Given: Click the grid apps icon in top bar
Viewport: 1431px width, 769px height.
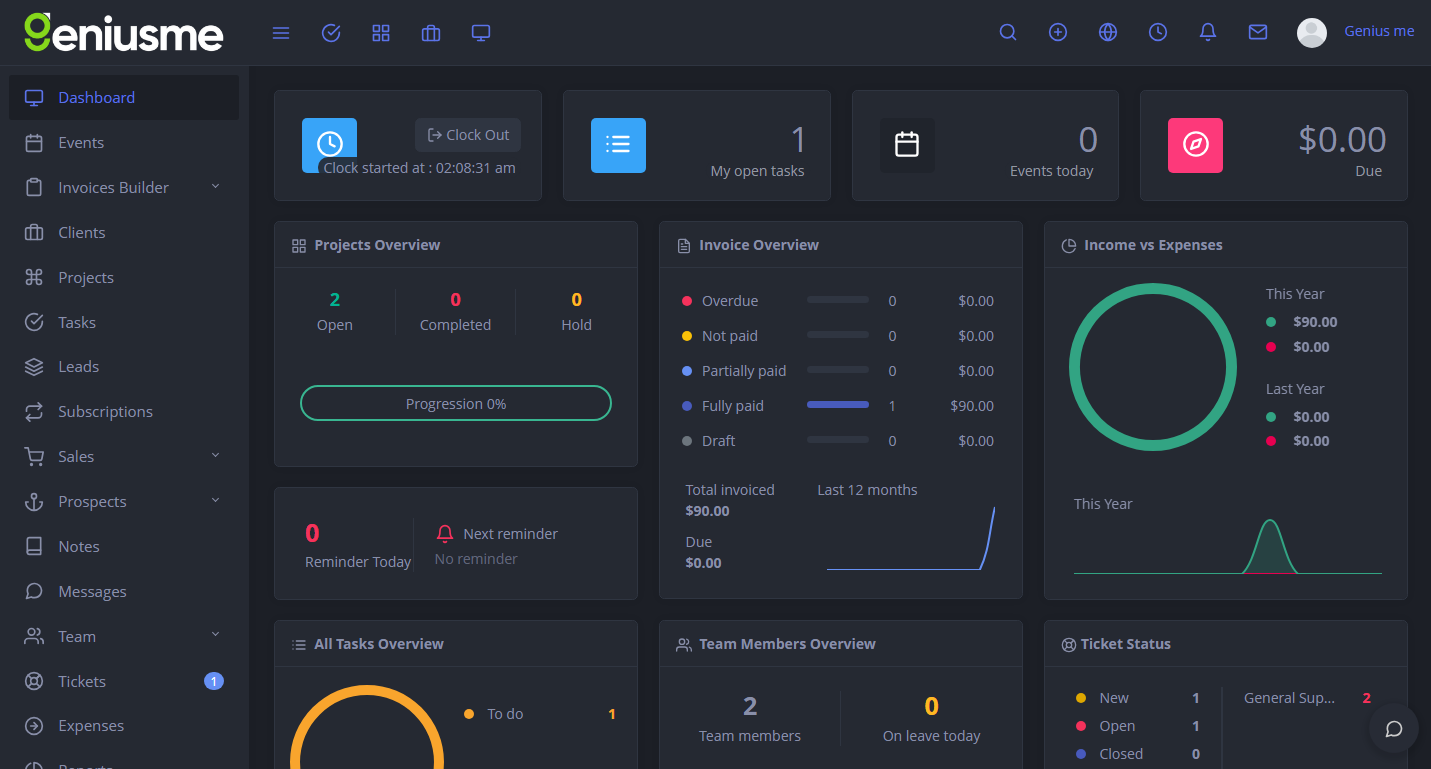Looking at the screenshot, I should 381,33.
